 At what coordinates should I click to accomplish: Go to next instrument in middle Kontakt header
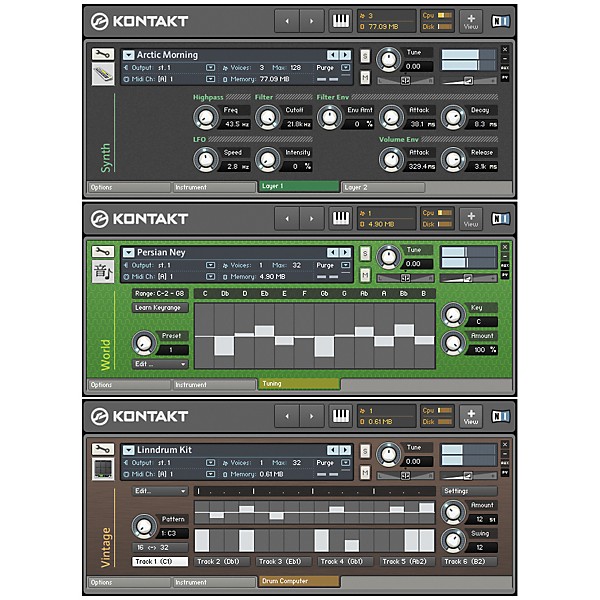pyautogui.click(x=311, y=218)
